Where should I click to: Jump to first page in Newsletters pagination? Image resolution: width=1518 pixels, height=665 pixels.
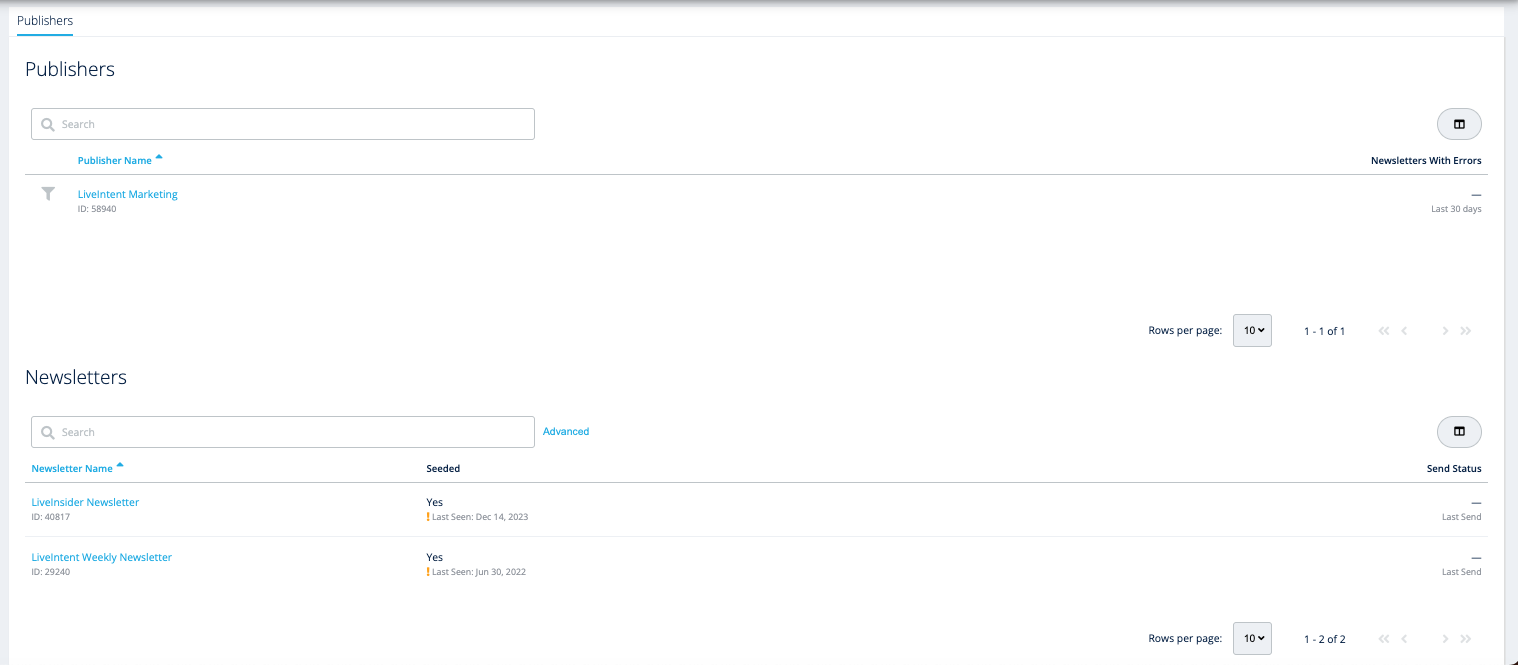point(1384,639)
